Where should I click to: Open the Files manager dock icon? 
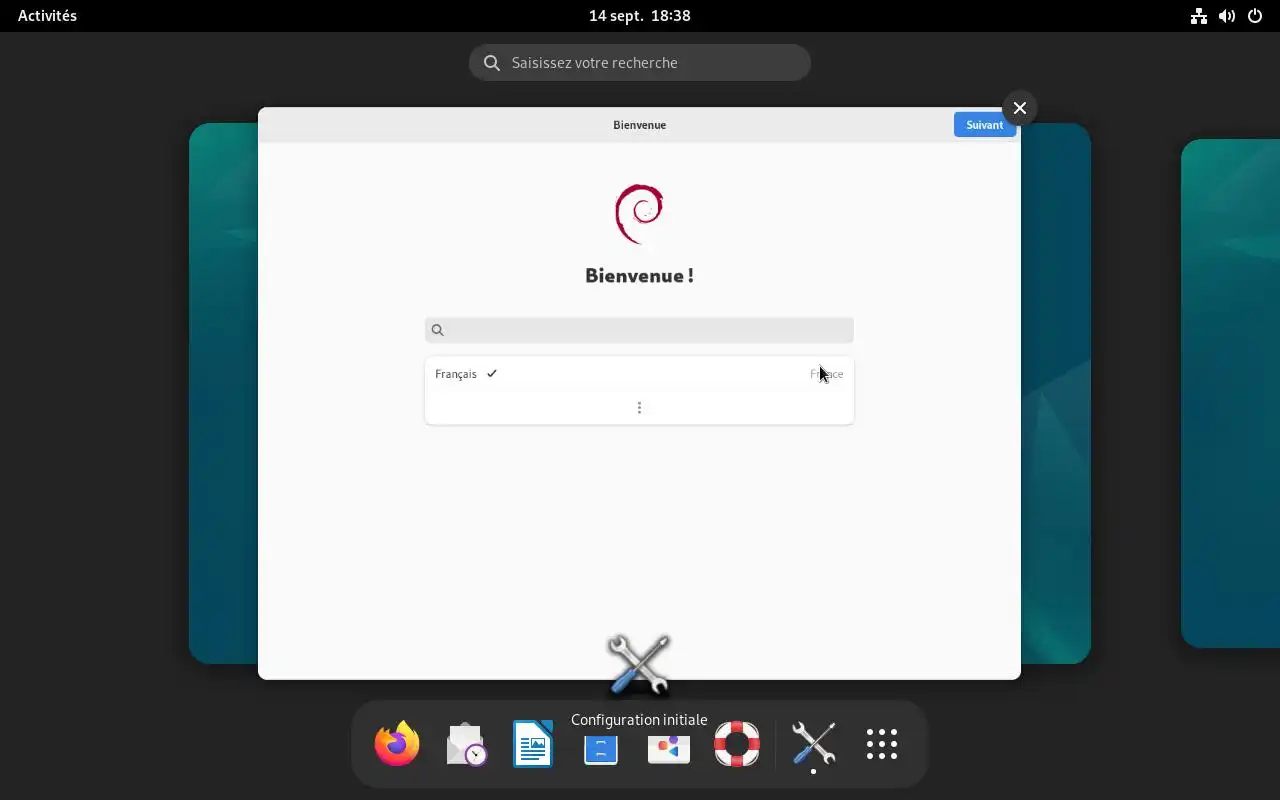(601, 748)
